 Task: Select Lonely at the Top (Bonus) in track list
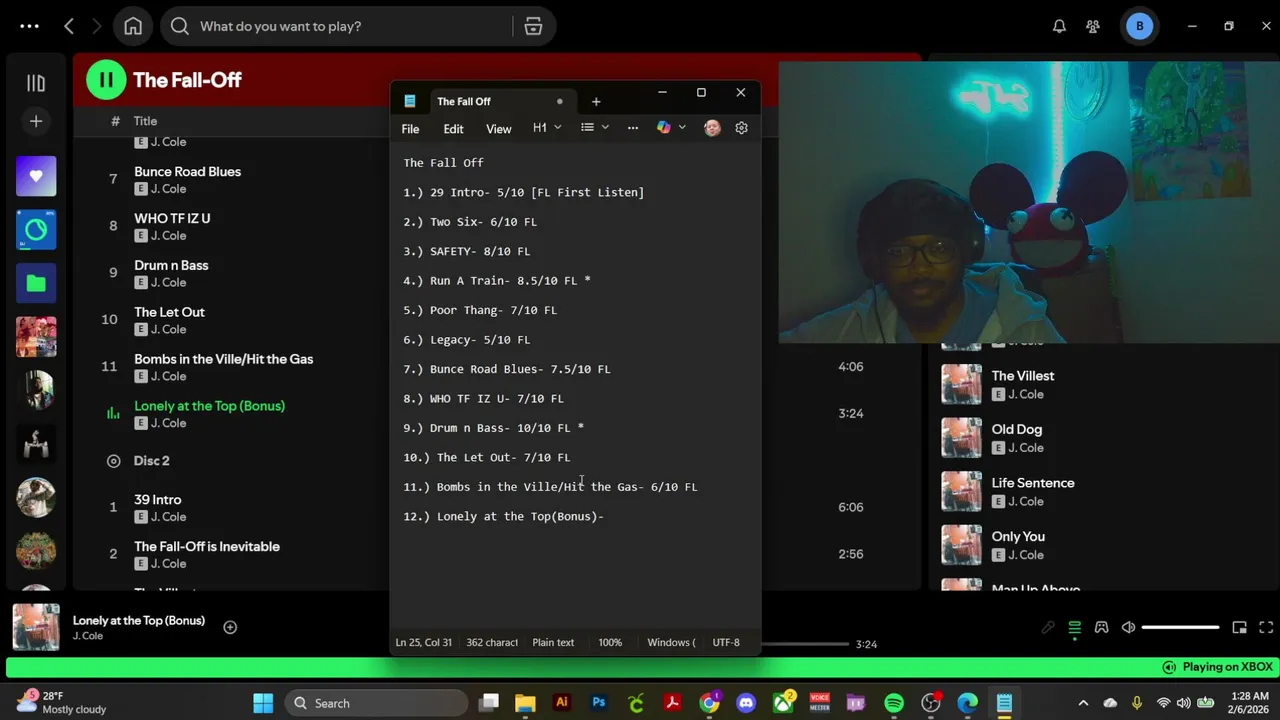tap(209, 406)
